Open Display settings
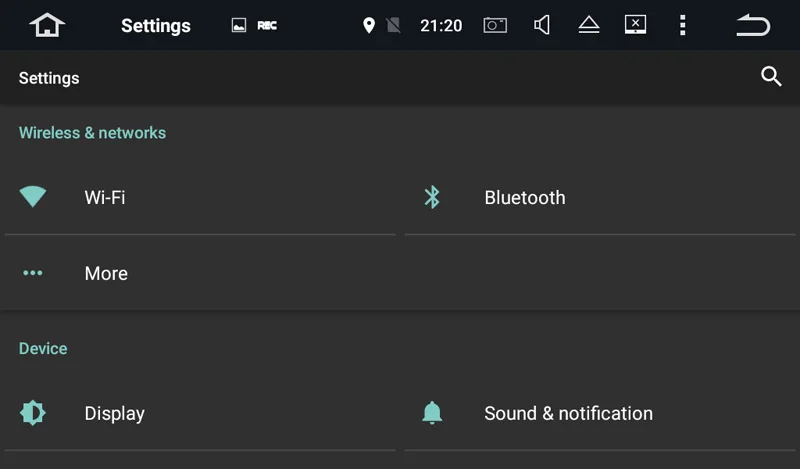 [200, 413]
